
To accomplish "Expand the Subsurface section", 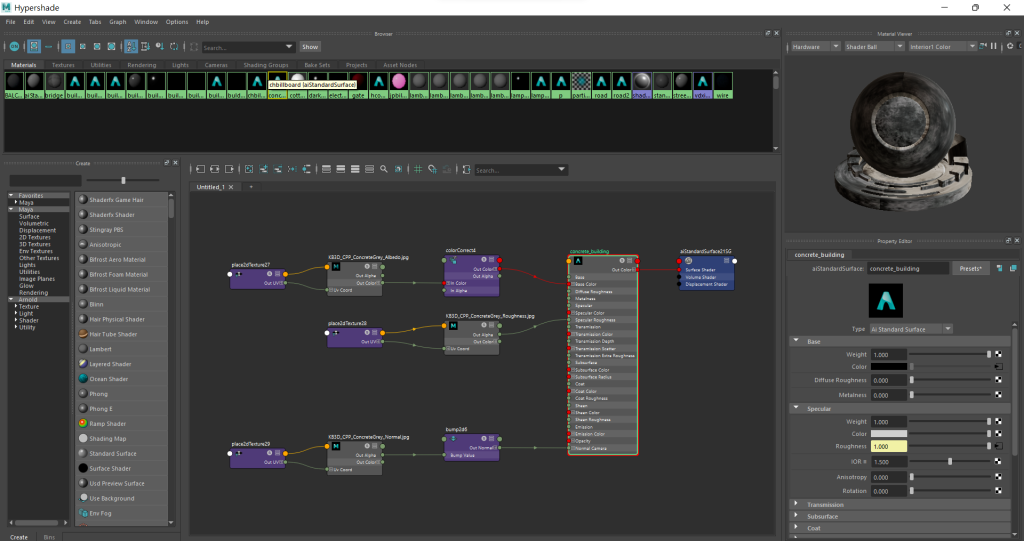I will (796, 516).
